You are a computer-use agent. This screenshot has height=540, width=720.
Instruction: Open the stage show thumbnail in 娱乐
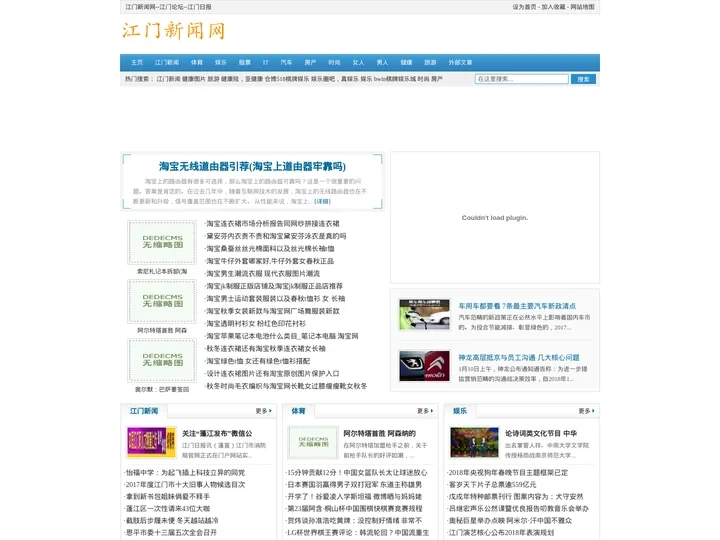(x=474, y=442)
